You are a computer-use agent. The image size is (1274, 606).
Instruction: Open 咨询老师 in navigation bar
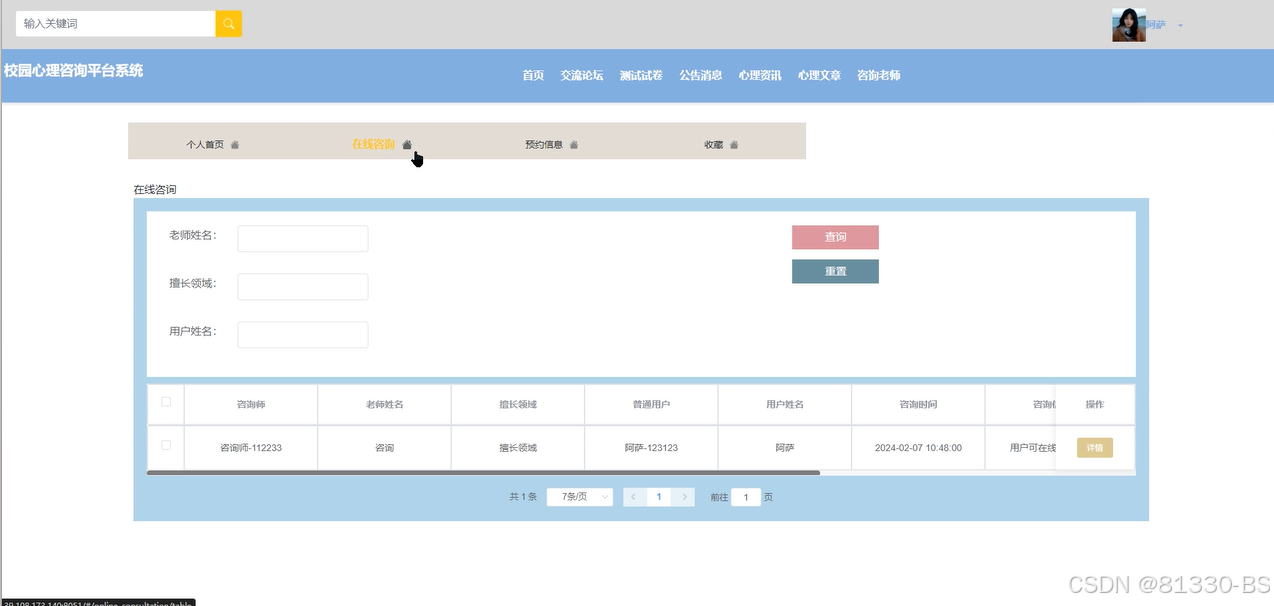coord(879,75)
